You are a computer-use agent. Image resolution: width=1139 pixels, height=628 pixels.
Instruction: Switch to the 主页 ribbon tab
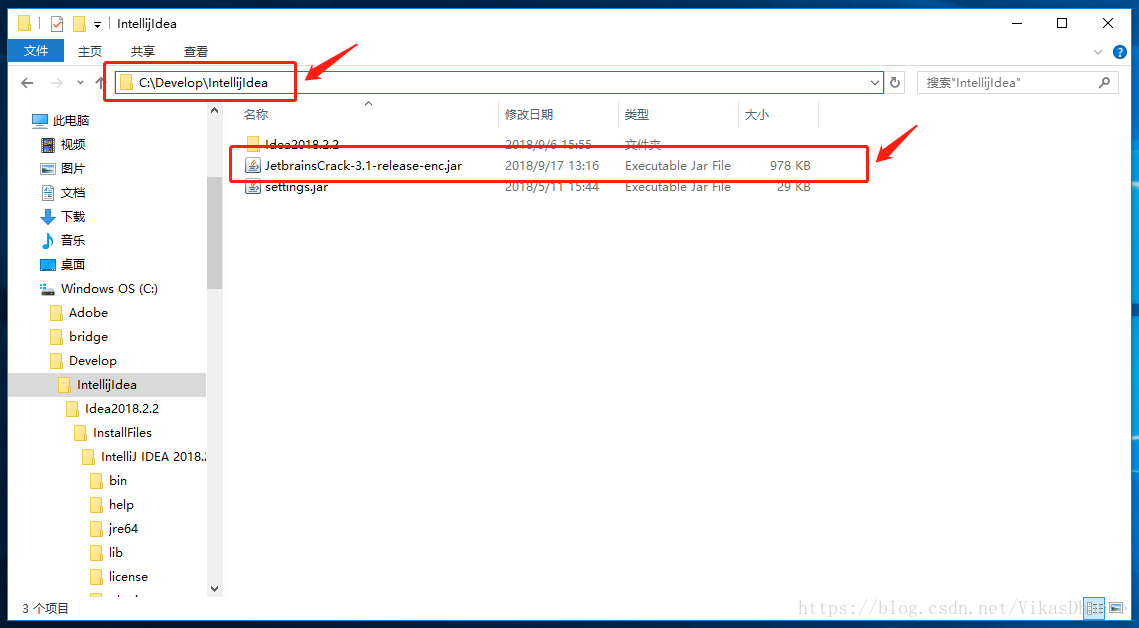90,52
